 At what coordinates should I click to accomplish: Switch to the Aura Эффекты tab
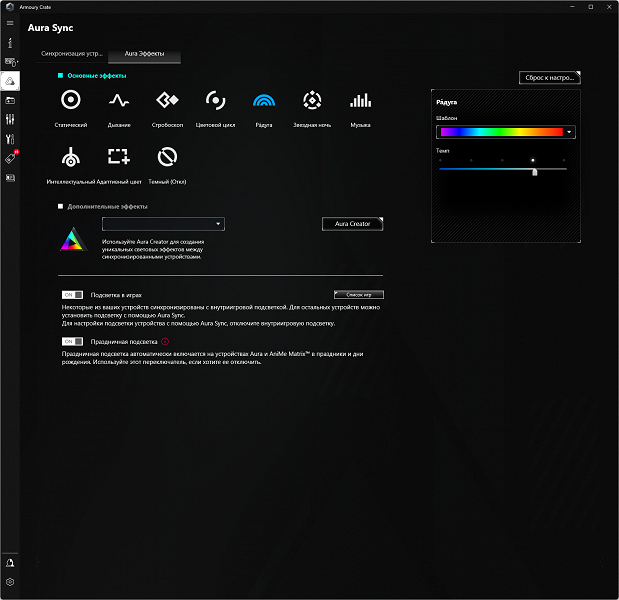(x=144, y=54)
